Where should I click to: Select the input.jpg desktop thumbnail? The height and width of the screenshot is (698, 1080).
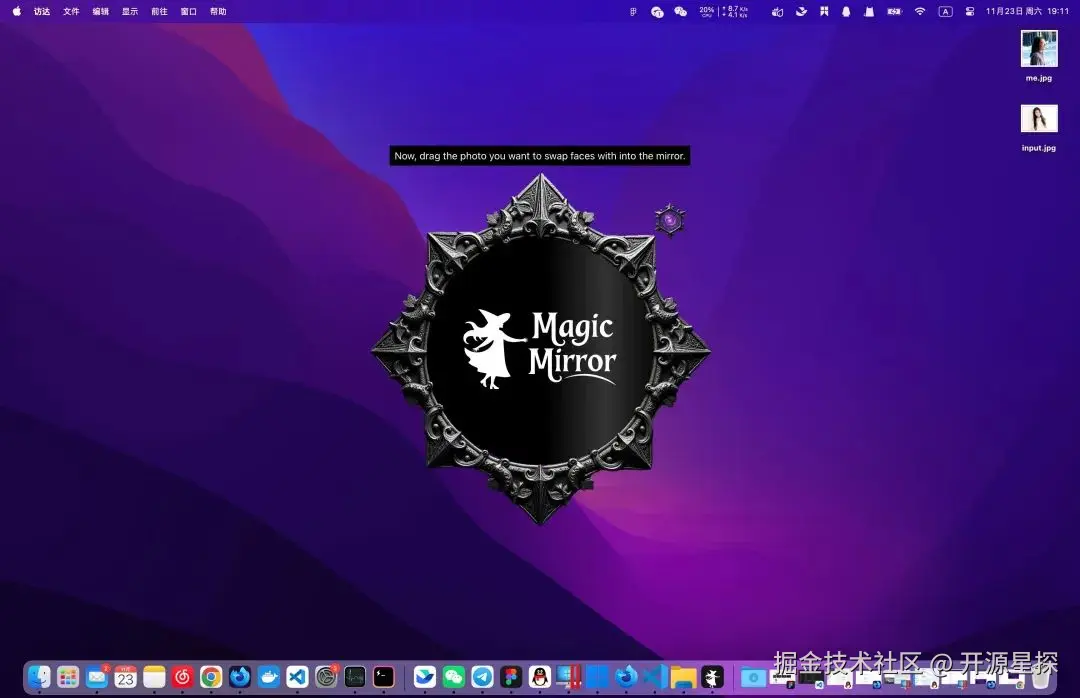(1039, 119)
